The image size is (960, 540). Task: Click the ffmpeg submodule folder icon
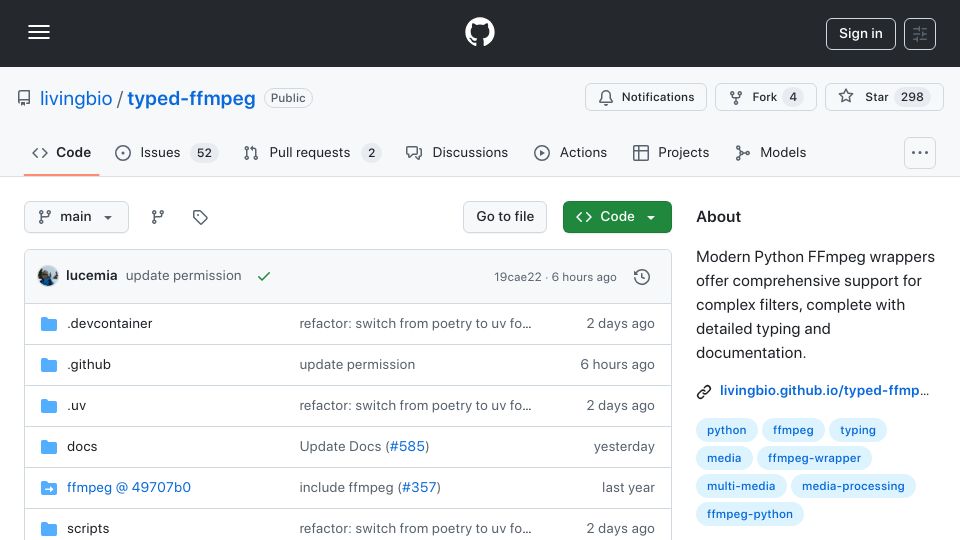pos(49,487)
